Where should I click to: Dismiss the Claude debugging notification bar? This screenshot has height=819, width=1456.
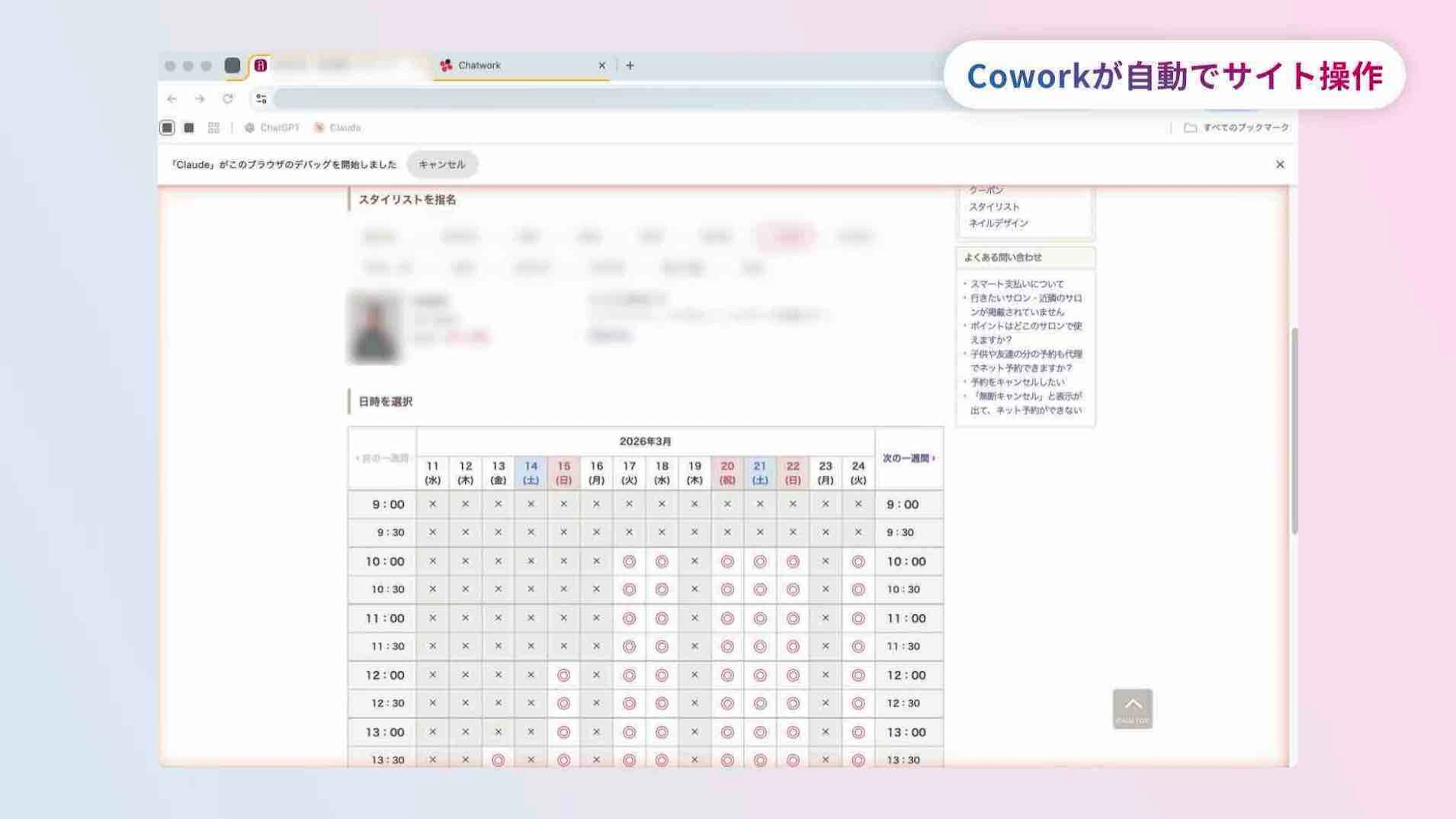click(x=1280, y=165)
